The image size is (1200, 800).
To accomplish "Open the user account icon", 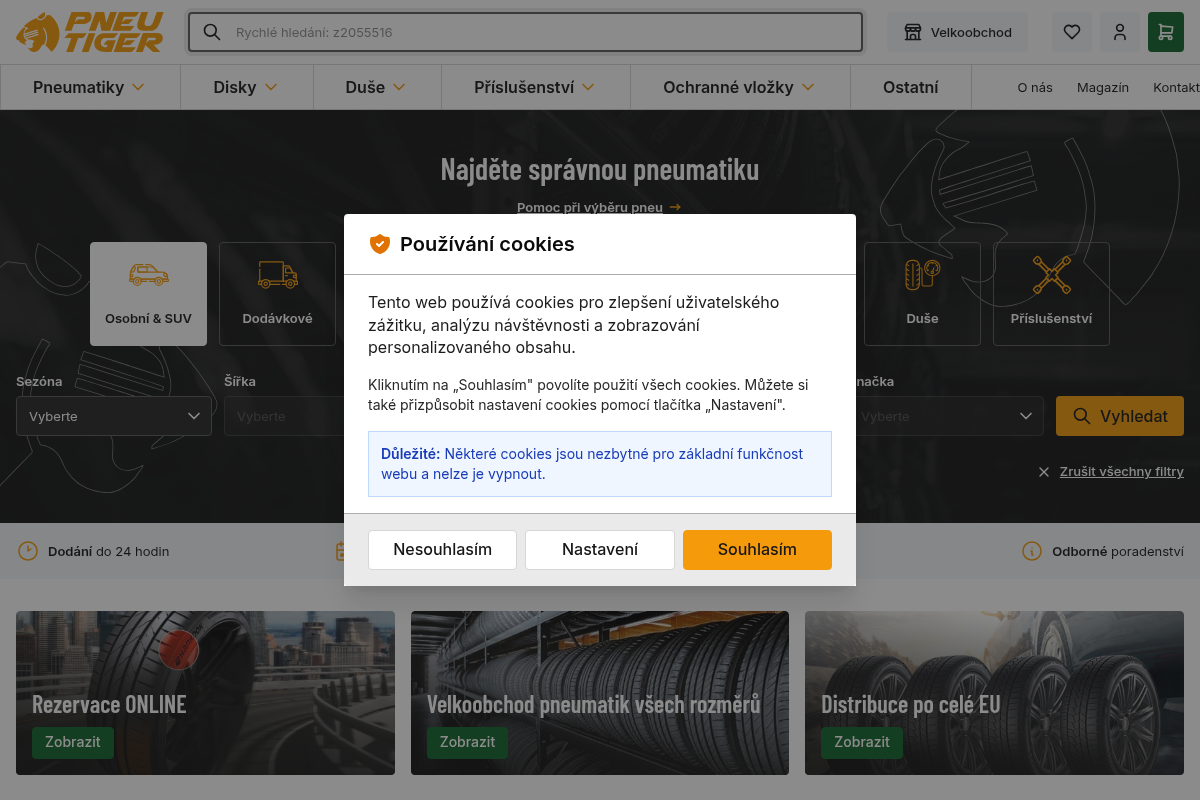I will pos(1120,32).
